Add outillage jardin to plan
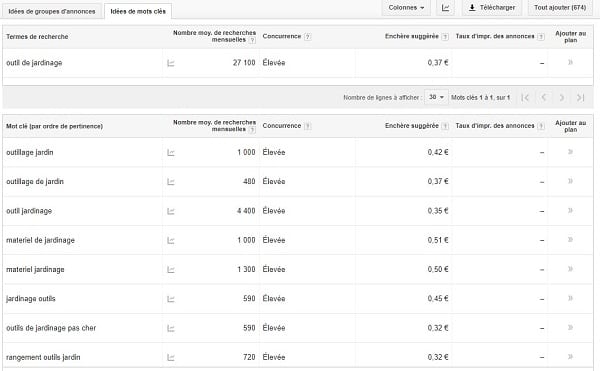The width and height of the screenshot is (600, 371). click(570, 152)
